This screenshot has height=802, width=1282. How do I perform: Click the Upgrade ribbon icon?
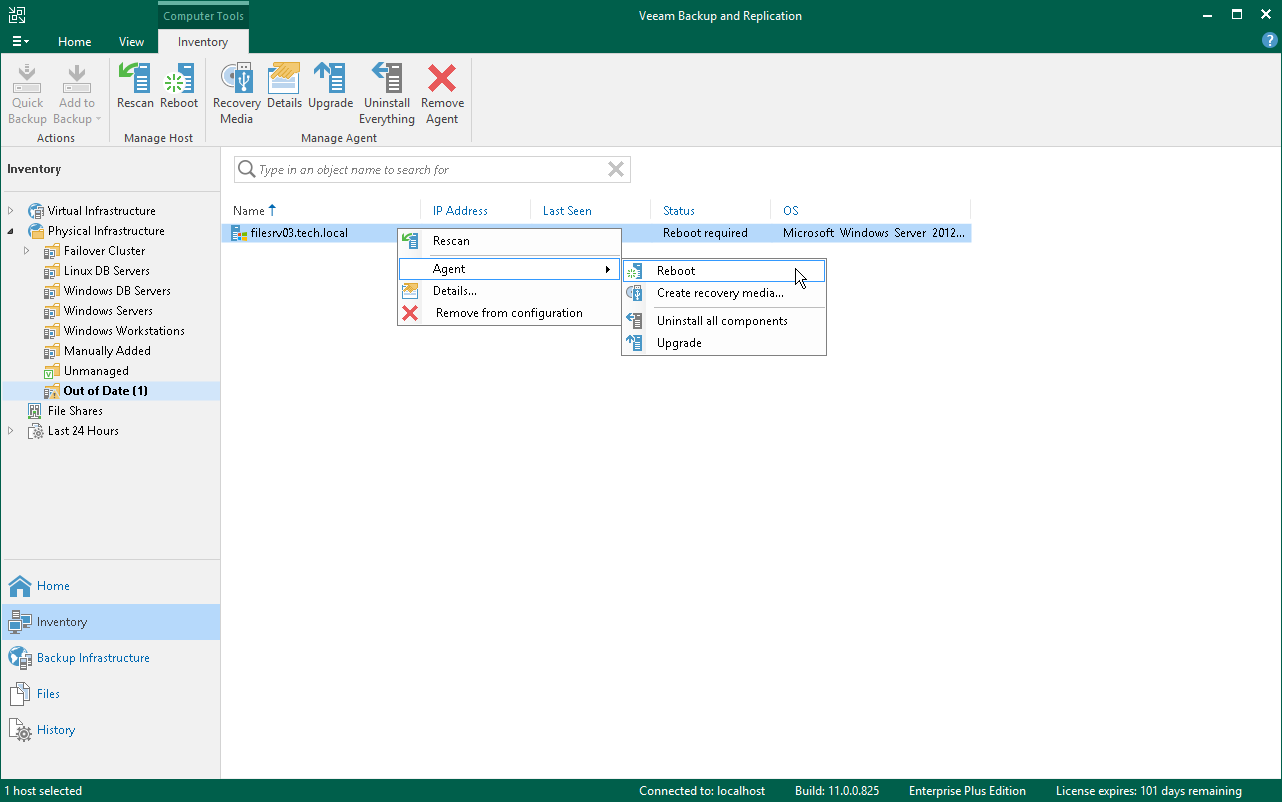point(330,86)
